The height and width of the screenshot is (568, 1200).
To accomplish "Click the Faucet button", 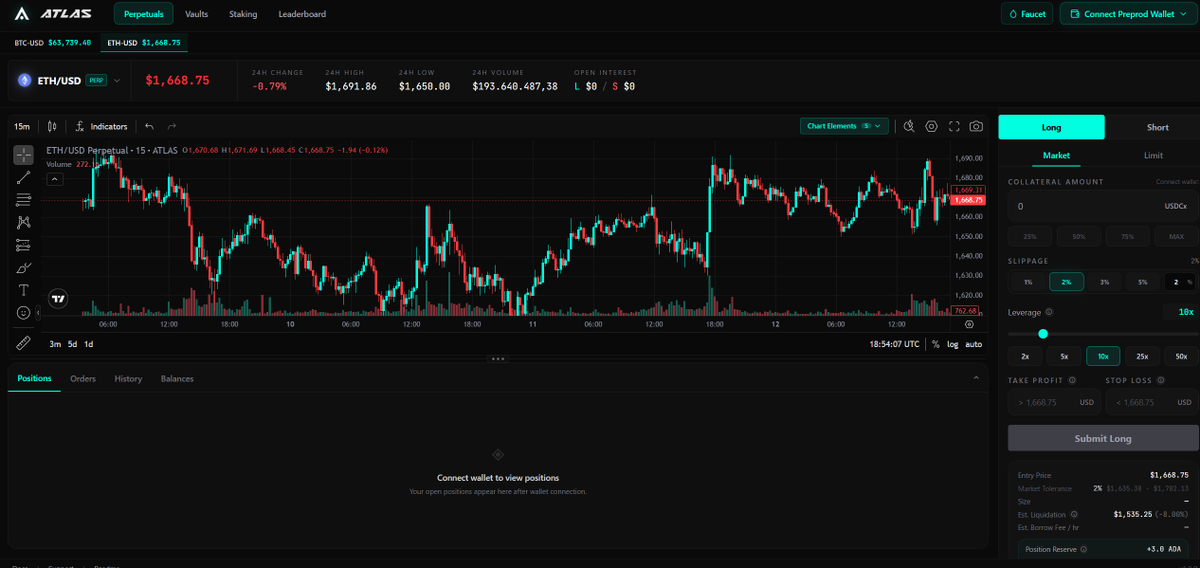I will click(x=1027, y=14).
